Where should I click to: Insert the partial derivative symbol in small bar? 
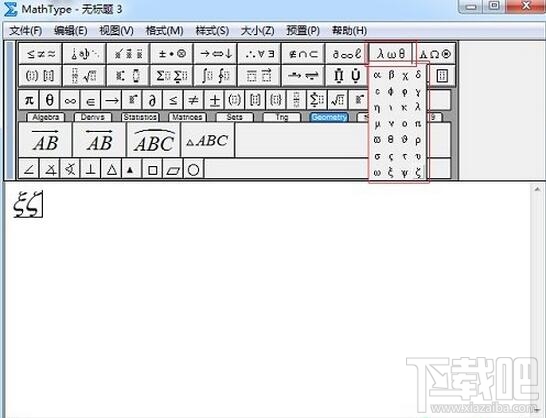pos(153,100)
